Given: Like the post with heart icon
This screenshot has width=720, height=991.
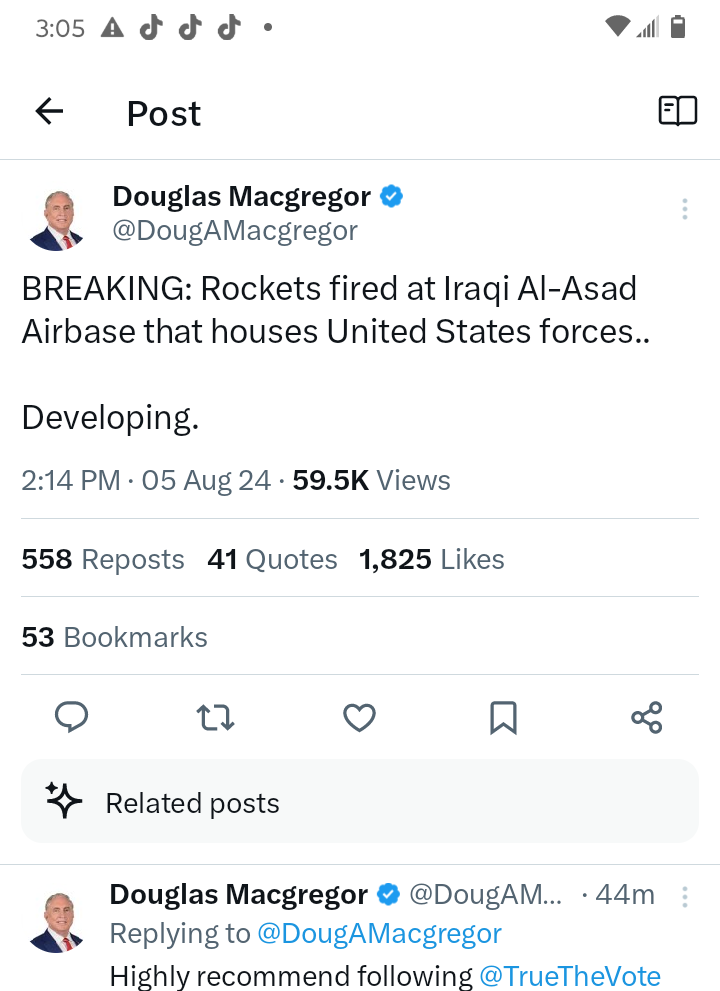Looking at the screenshot, I should [x=359, y=717].
